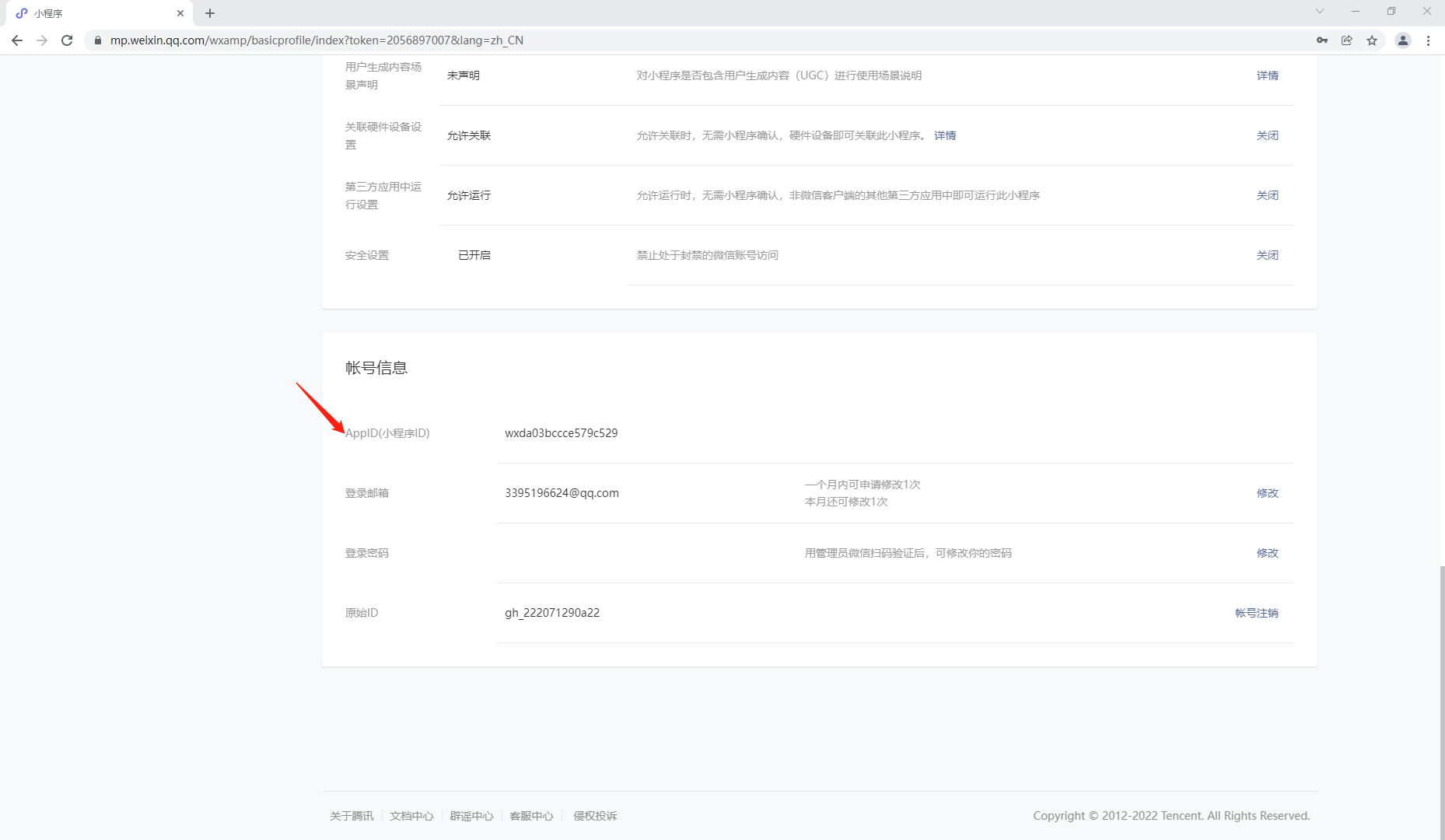Open the 文档中心 footer link
Image resolution: width=1445 pixels, height=840 pixels.
[x=411, y=816]
